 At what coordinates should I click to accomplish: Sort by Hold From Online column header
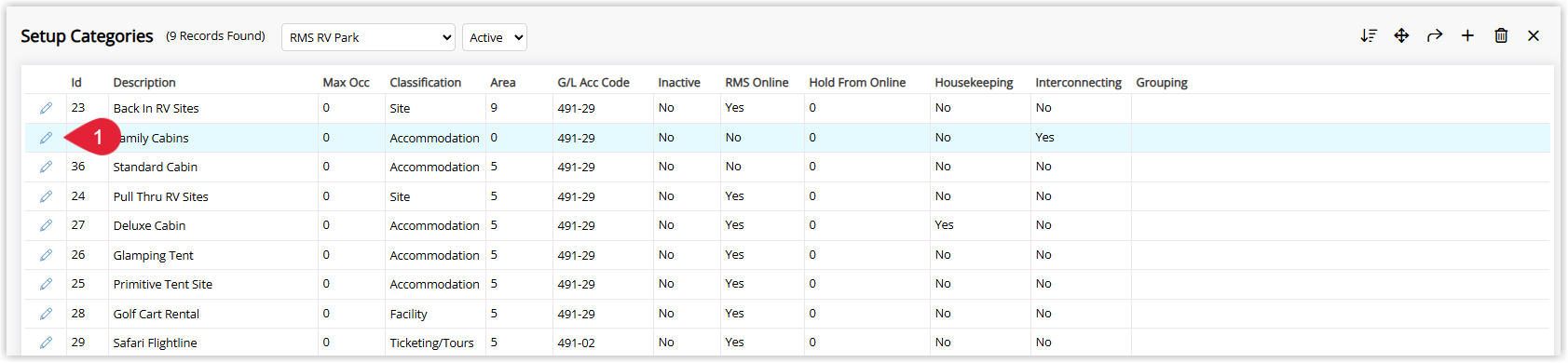[x=857, y=82]
